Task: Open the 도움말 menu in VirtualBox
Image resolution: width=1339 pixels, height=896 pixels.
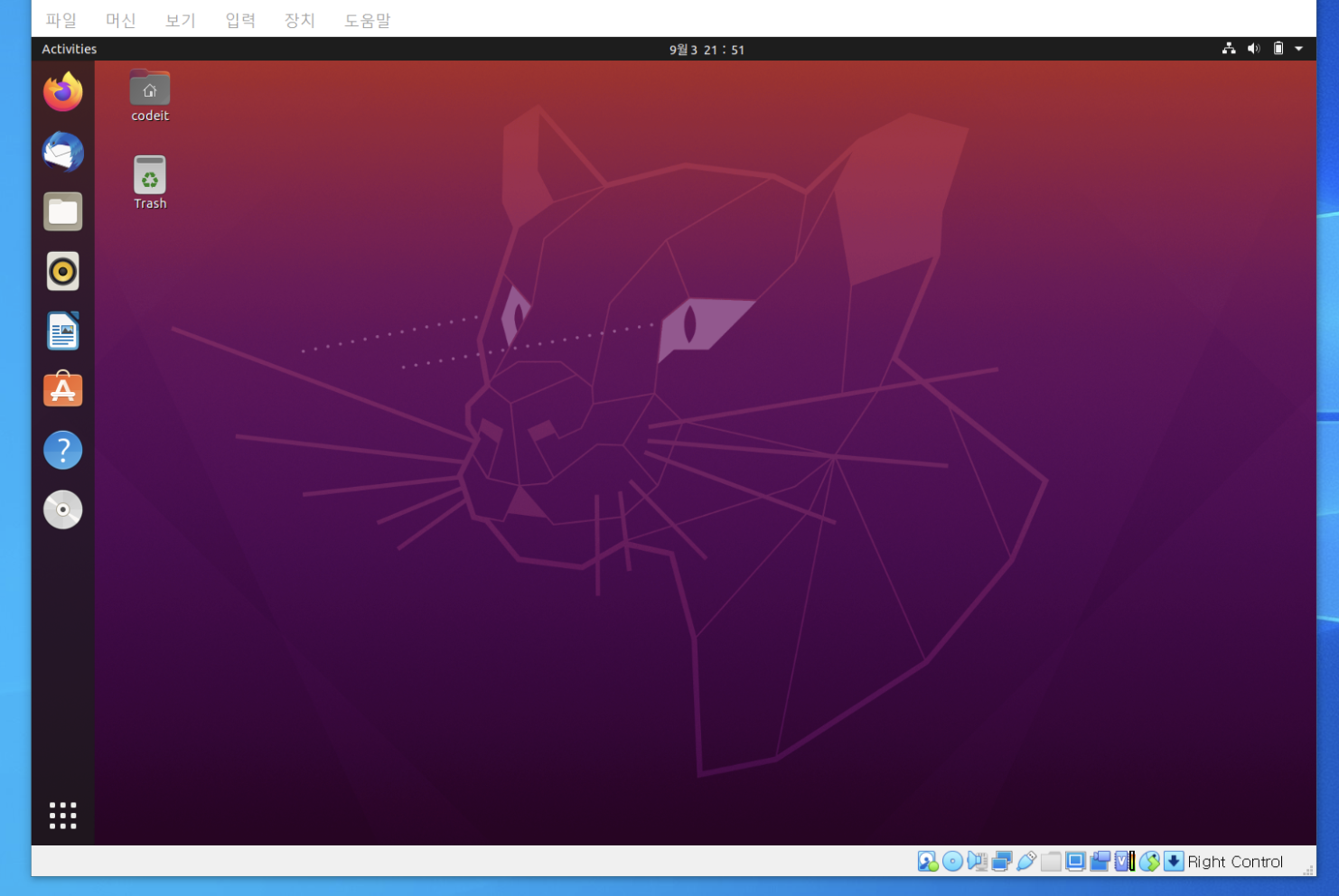Action: pos(367,20)
